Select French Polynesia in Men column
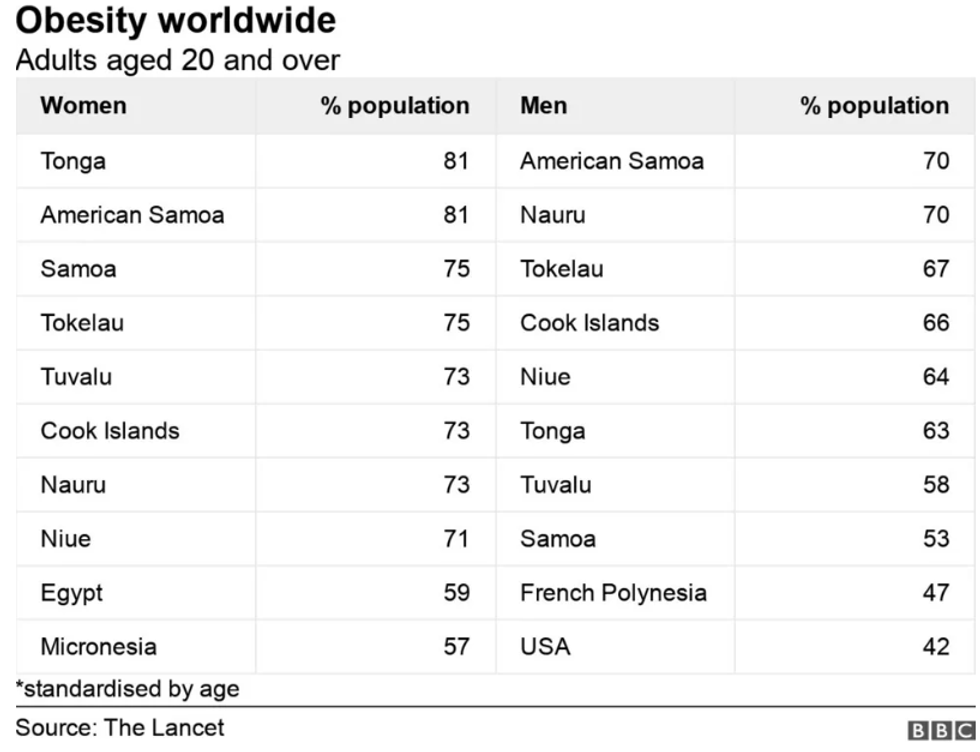The image size is (980, 752). pyautogui.click(x=612, y=593)
